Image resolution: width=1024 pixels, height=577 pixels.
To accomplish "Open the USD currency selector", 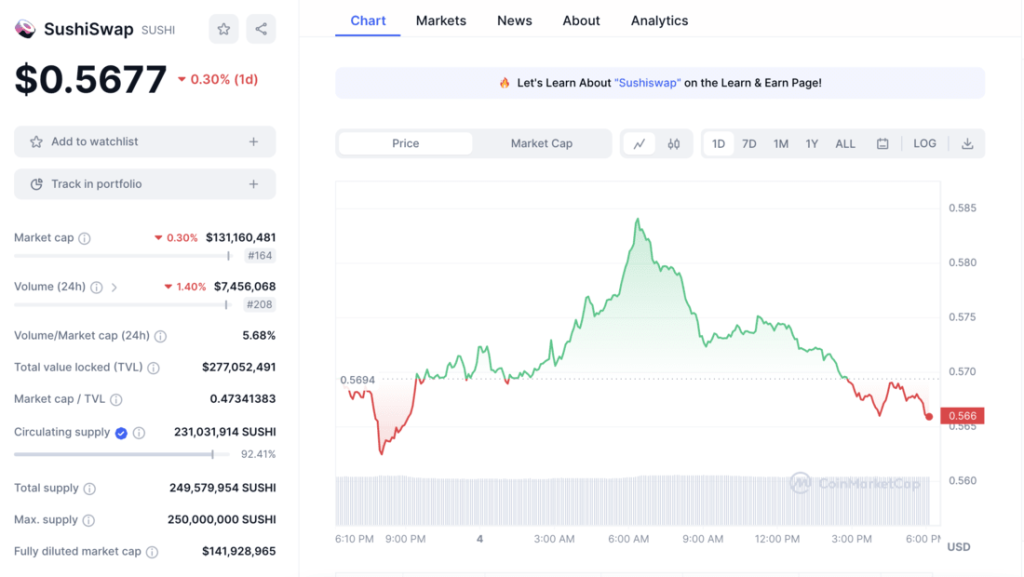I will [x=957, y=547].
